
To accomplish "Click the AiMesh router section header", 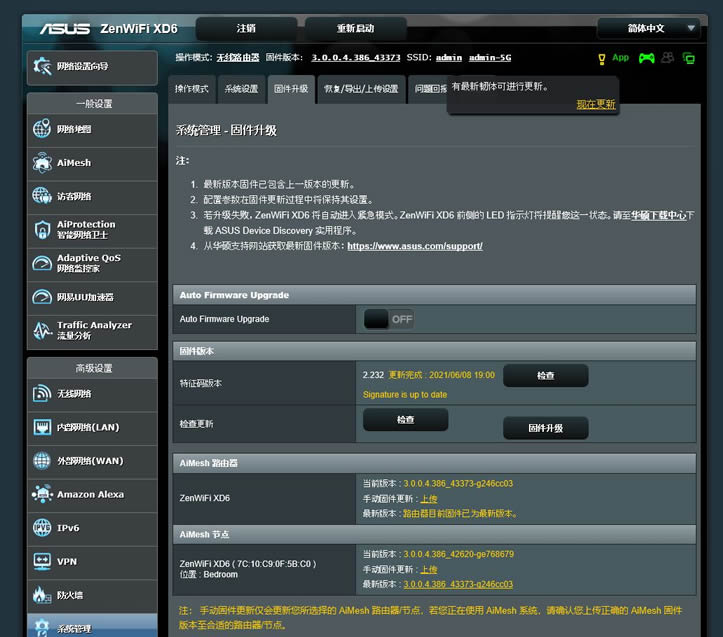I will tap(434, 463).
